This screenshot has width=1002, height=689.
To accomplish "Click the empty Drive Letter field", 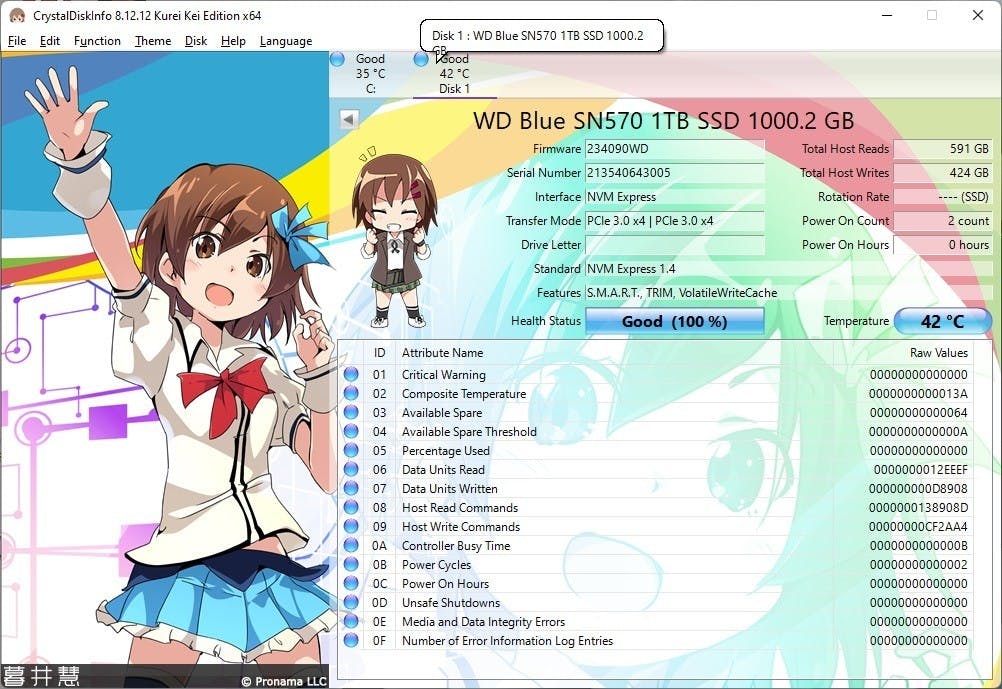I will 675,245.
